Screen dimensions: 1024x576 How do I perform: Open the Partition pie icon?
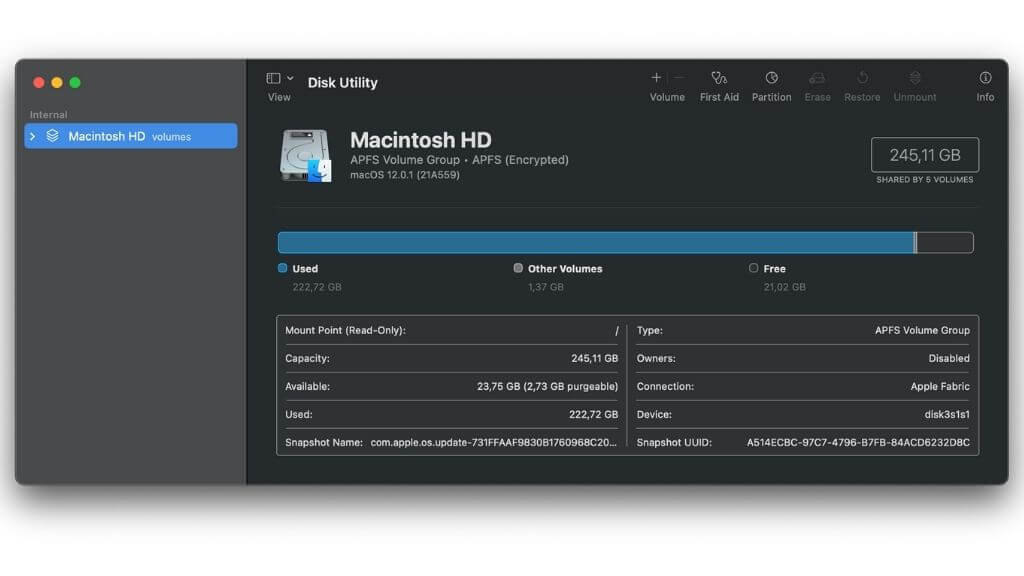(x=771, y=78)
